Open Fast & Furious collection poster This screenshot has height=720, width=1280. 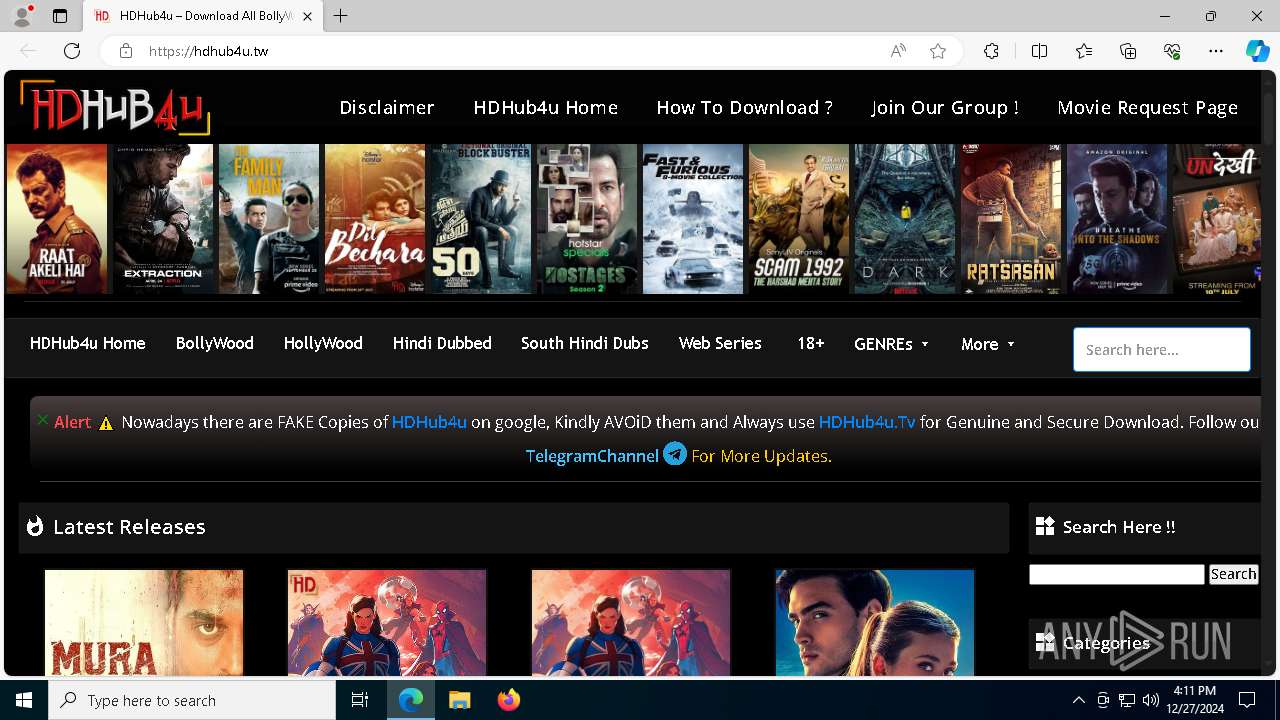693,219
